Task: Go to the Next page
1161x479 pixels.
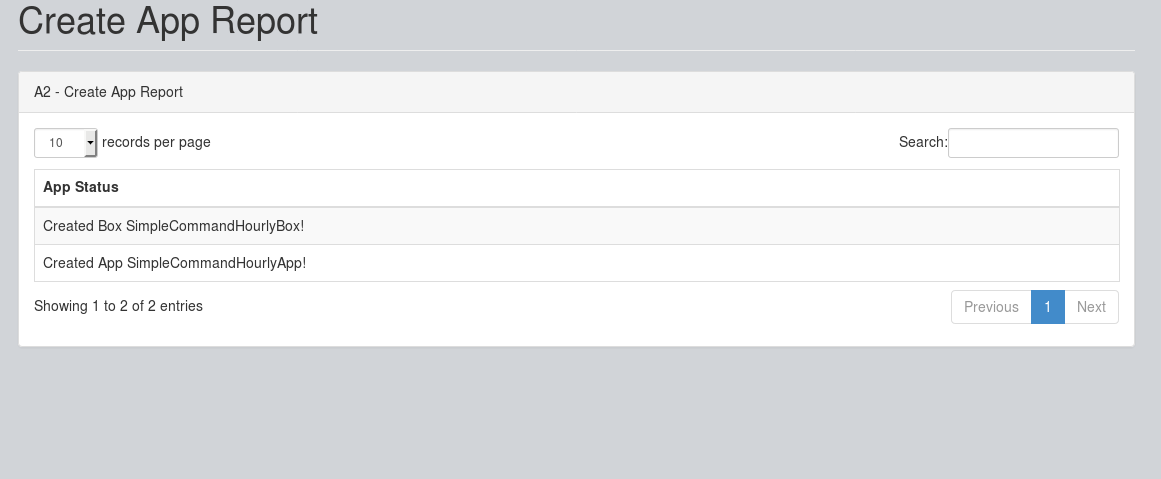Action: [x=1091, y=307]
